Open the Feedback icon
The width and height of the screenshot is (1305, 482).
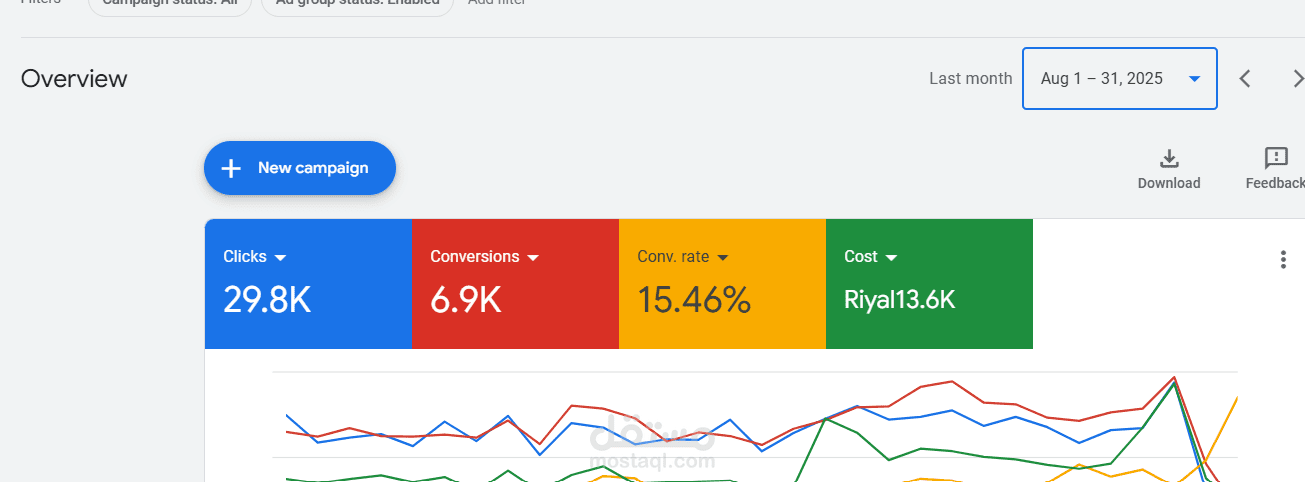point(1276,158)
